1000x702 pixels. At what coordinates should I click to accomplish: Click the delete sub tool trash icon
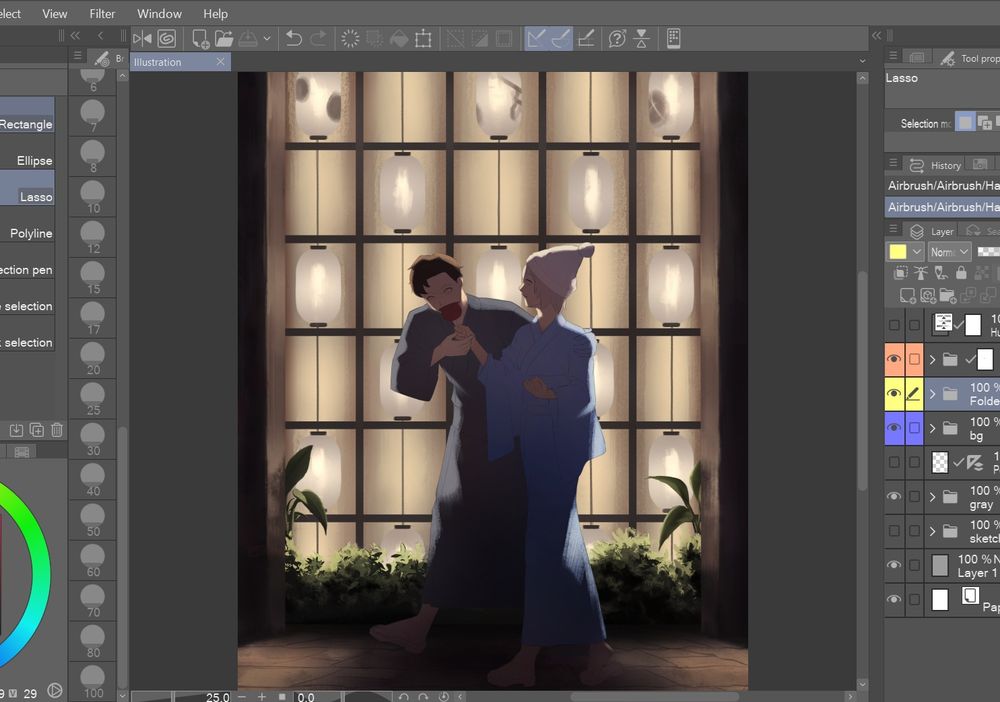[x=57, y=430]
